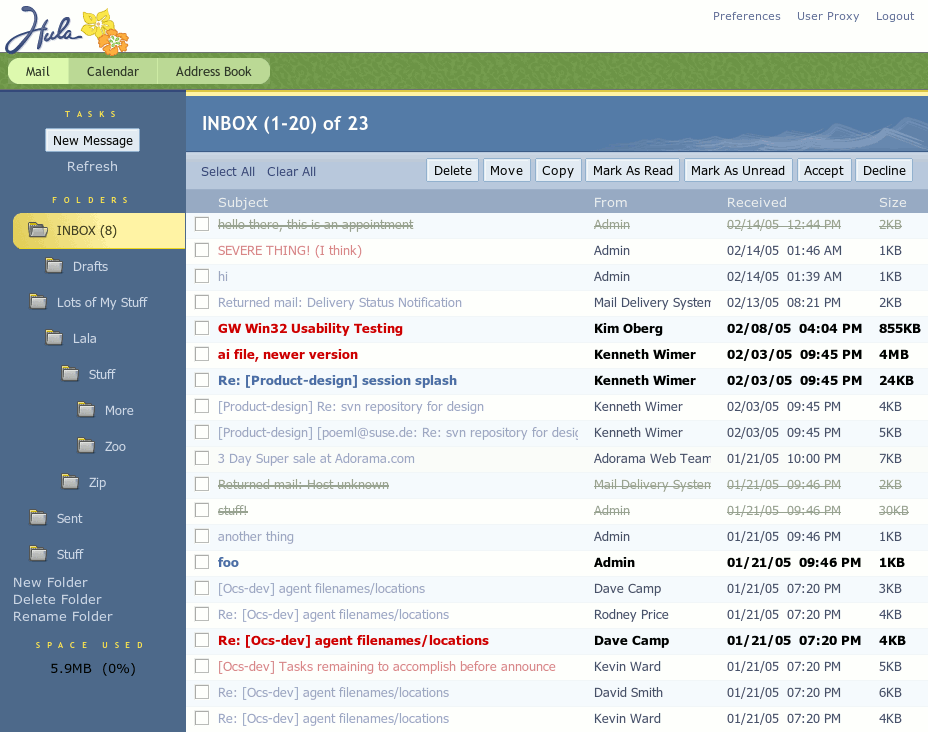
Task: Click the Drafts folder icon
Action: [x=54, y=266]
